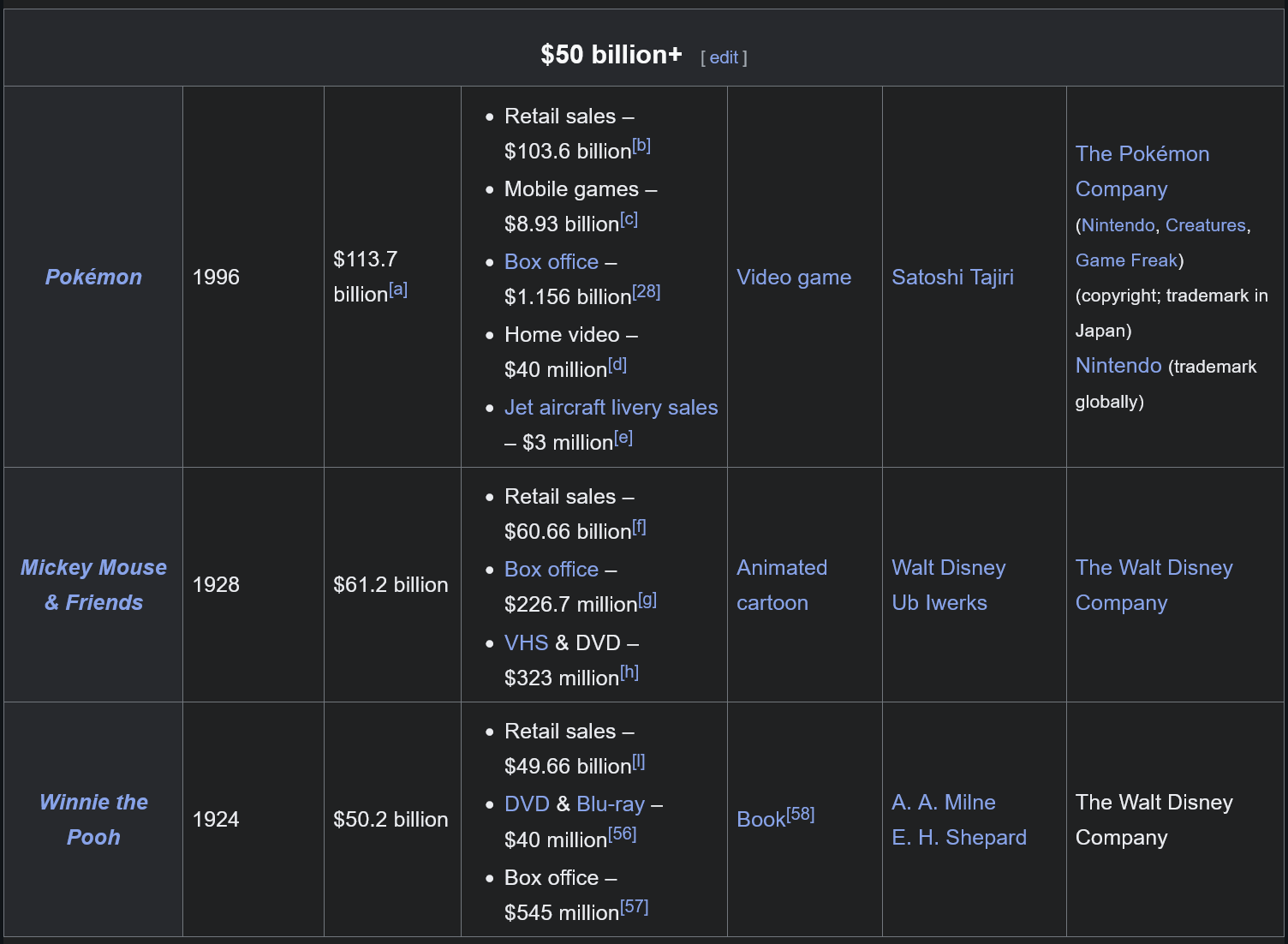This screenshot has width=1288, height=944.
Task: Open the Blu-ray link
Action: coord(611,804)
